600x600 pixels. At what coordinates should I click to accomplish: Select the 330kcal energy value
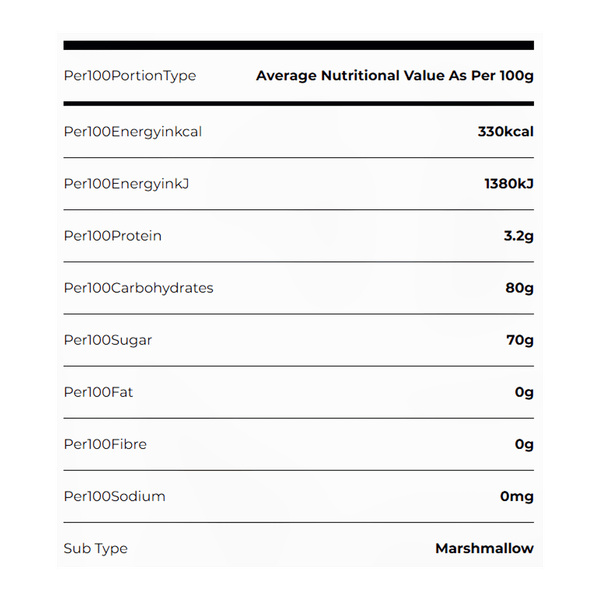coord(506,132)
